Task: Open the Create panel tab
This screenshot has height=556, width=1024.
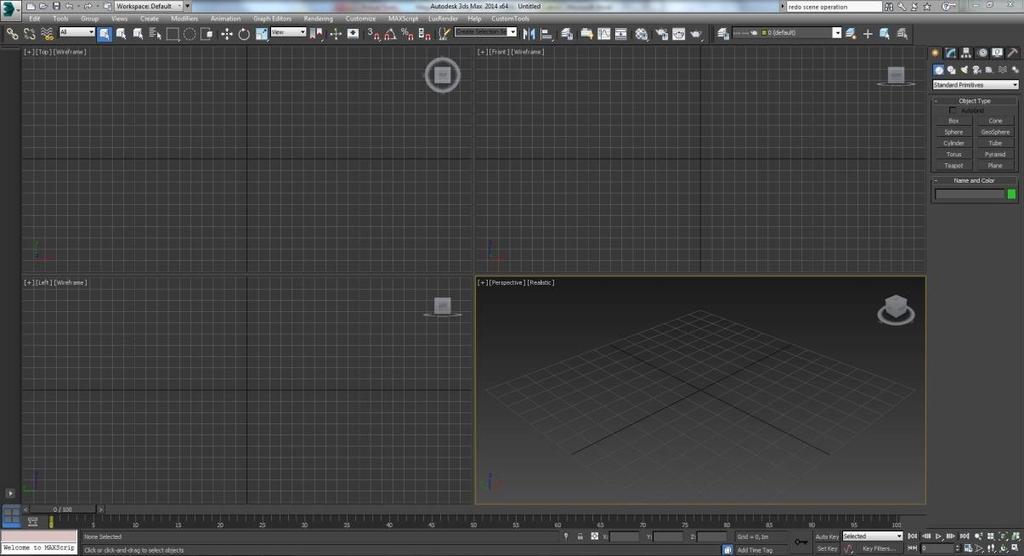Action: click(936, 53)
